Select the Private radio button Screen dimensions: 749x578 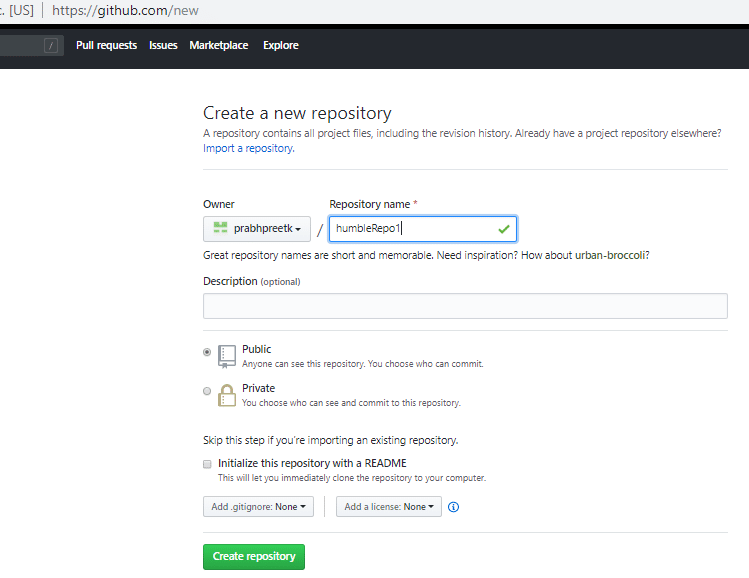(x=207, y=391)
